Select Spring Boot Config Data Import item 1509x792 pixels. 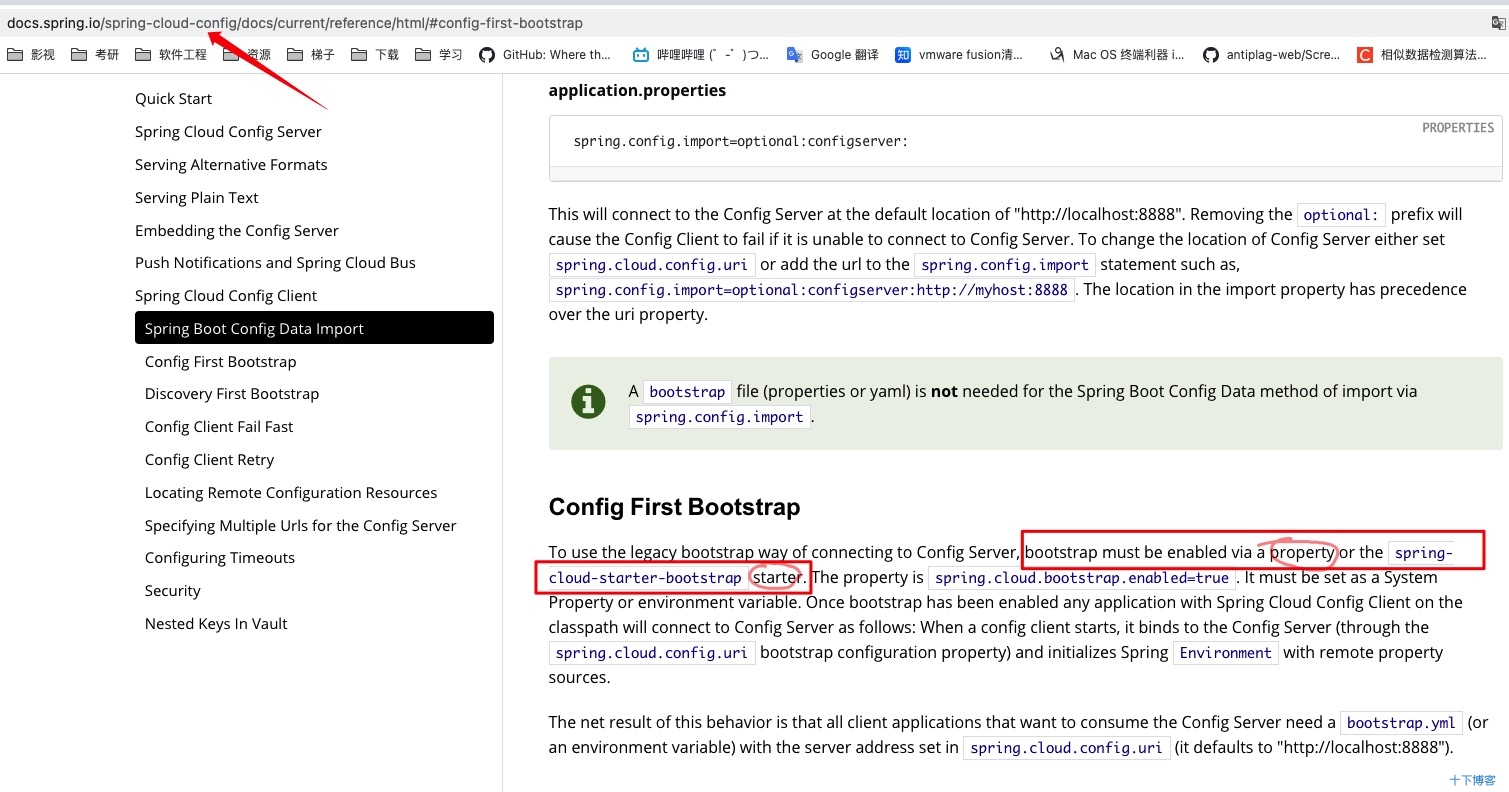(x=314, y=328)
